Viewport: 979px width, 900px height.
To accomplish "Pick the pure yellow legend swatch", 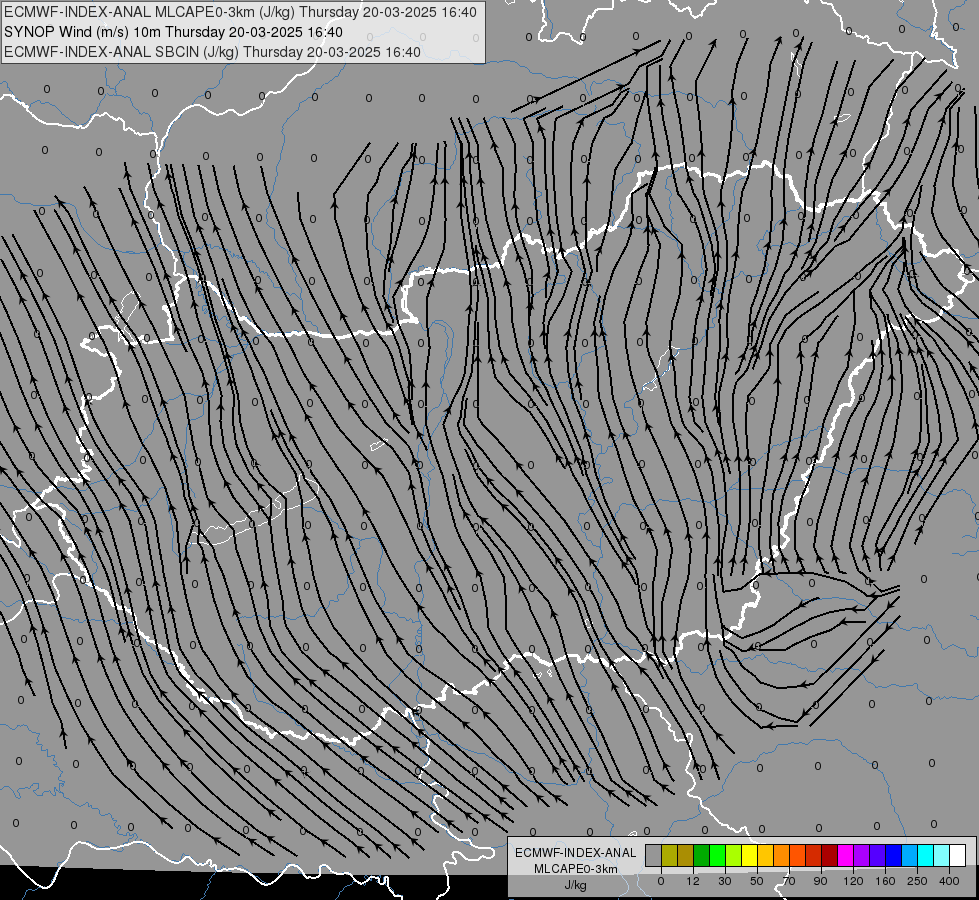I will tap(749, 855).
